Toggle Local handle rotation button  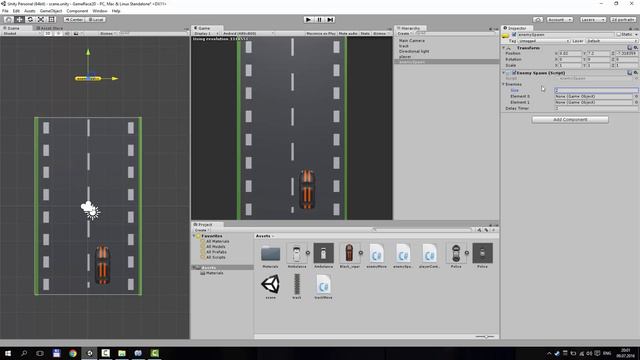pos(96,20)
